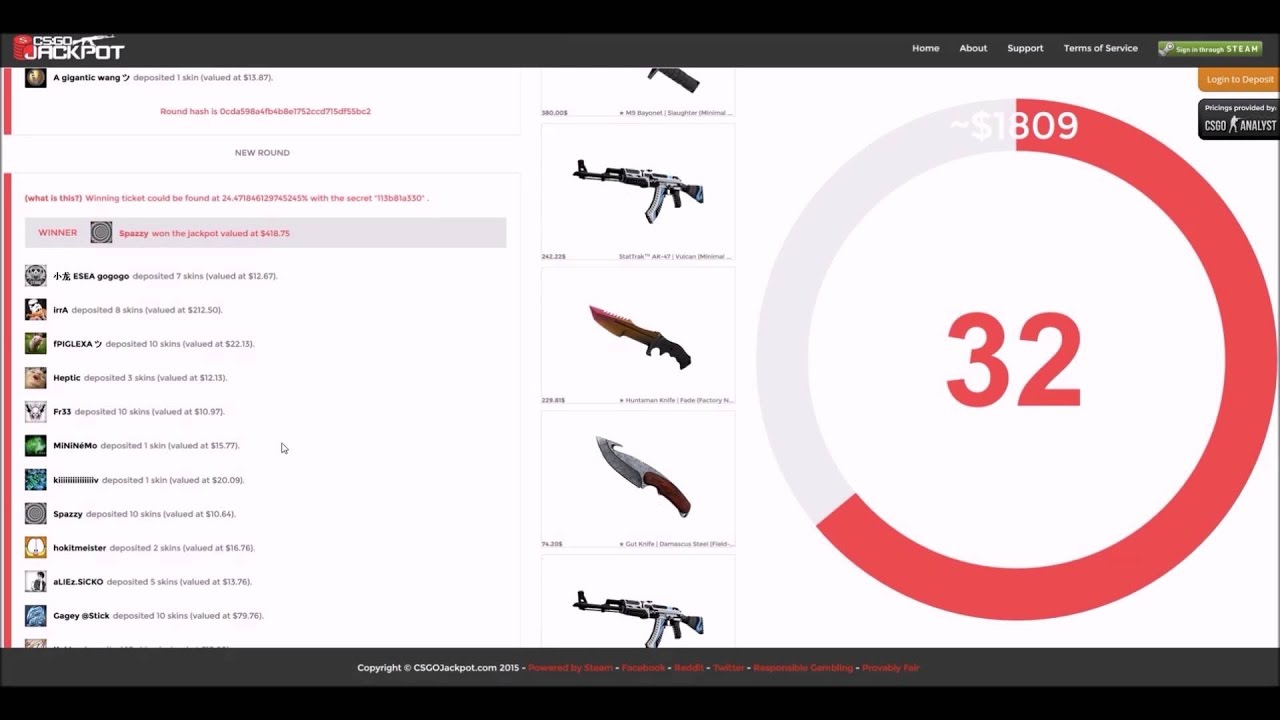Click Spazzy's avatar in the winner banner
The height and width of the screenshot is (720, 1280).
click(101, 233)
